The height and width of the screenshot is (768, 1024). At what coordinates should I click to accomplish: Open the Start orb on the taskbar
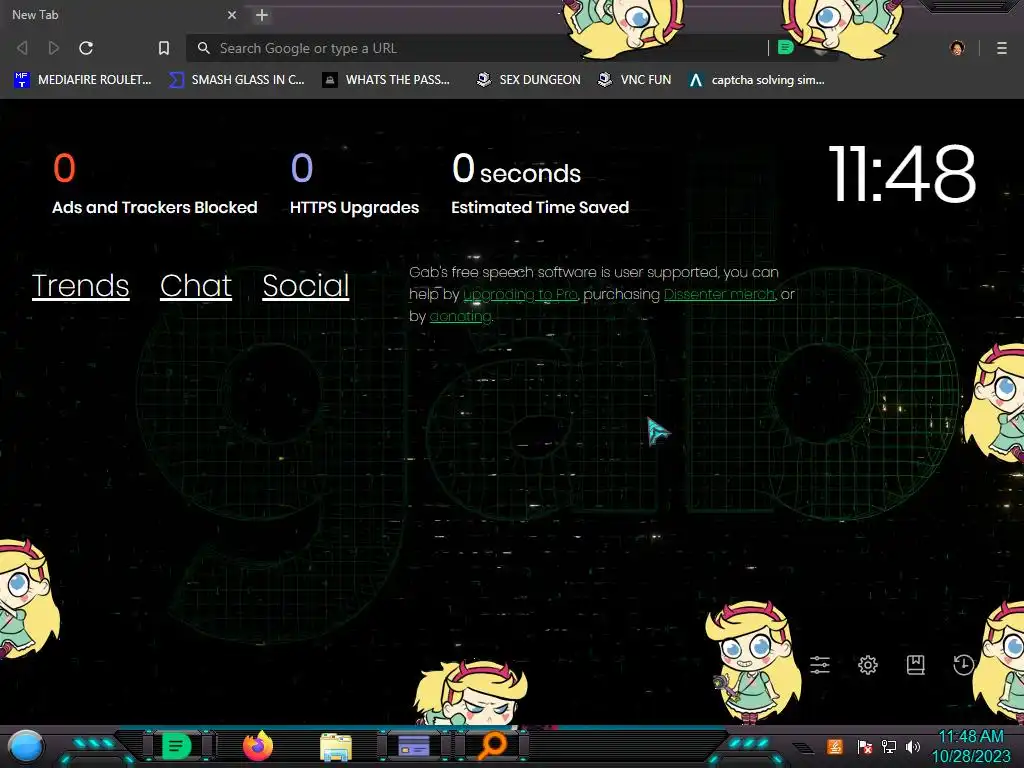(26, 747)
